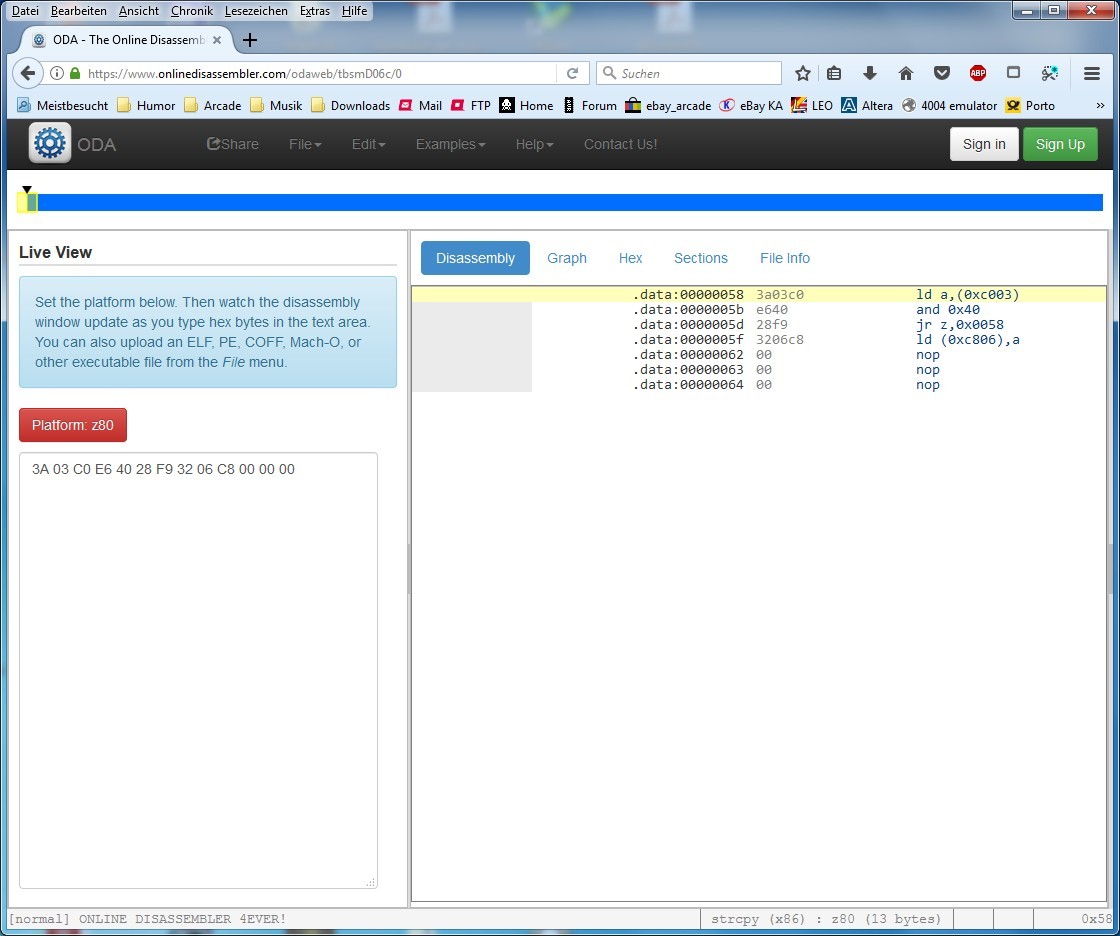The height and width of the screenshot is (936, 1120).
Task: Open the Pocket icon in toolbar
Action: click(941, 73)
